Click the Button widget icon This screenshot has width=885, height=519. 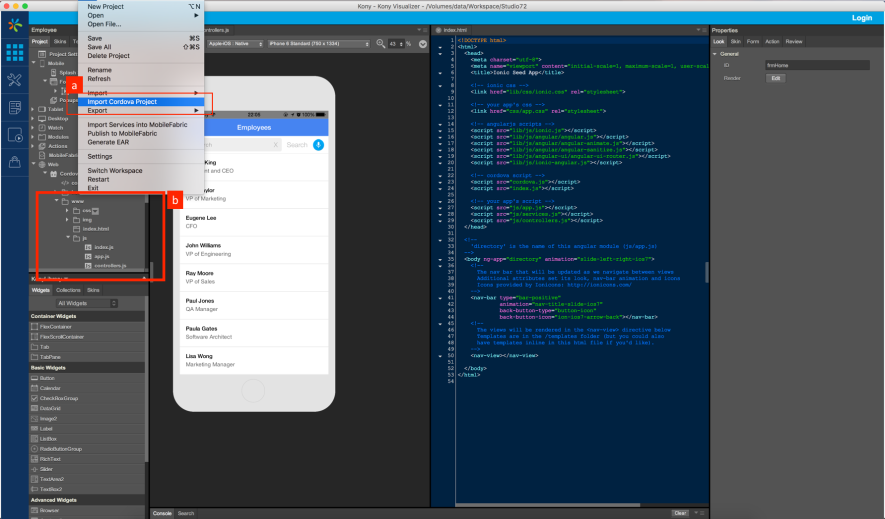pyautogui.click(x=34, y=378)
